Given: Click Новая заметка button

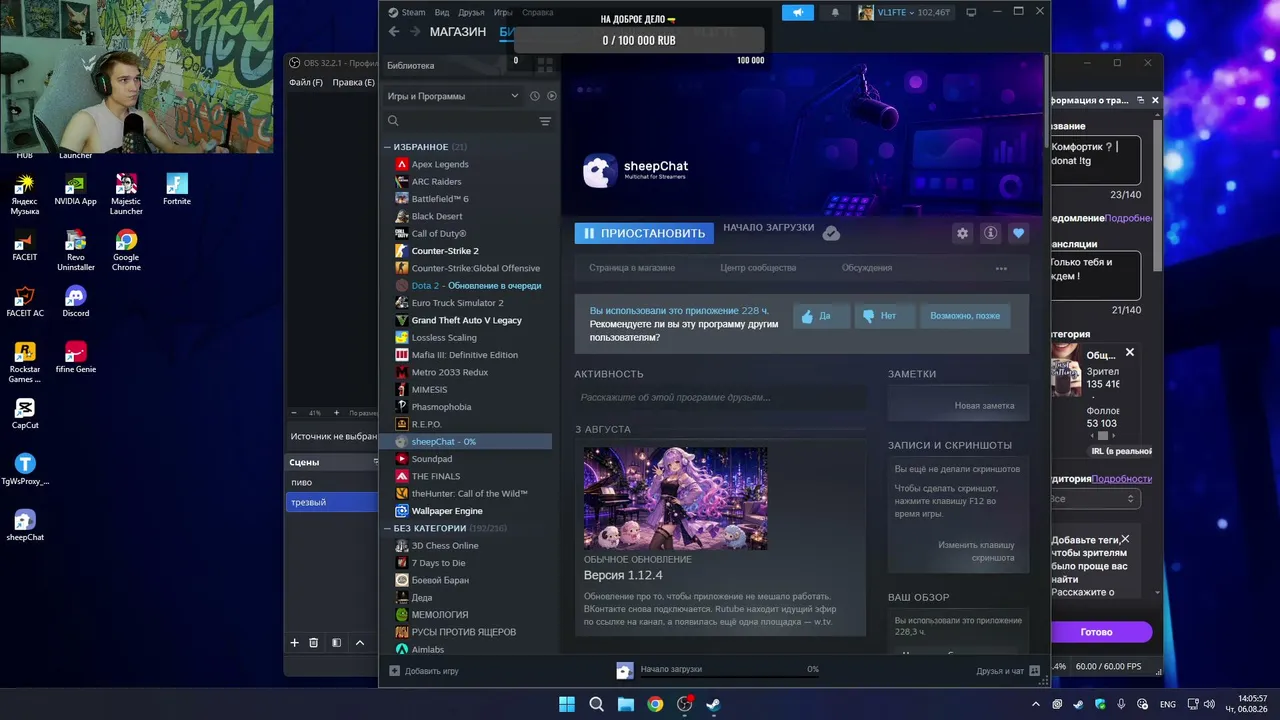Looking at the screenshot, I should (984, 405).
